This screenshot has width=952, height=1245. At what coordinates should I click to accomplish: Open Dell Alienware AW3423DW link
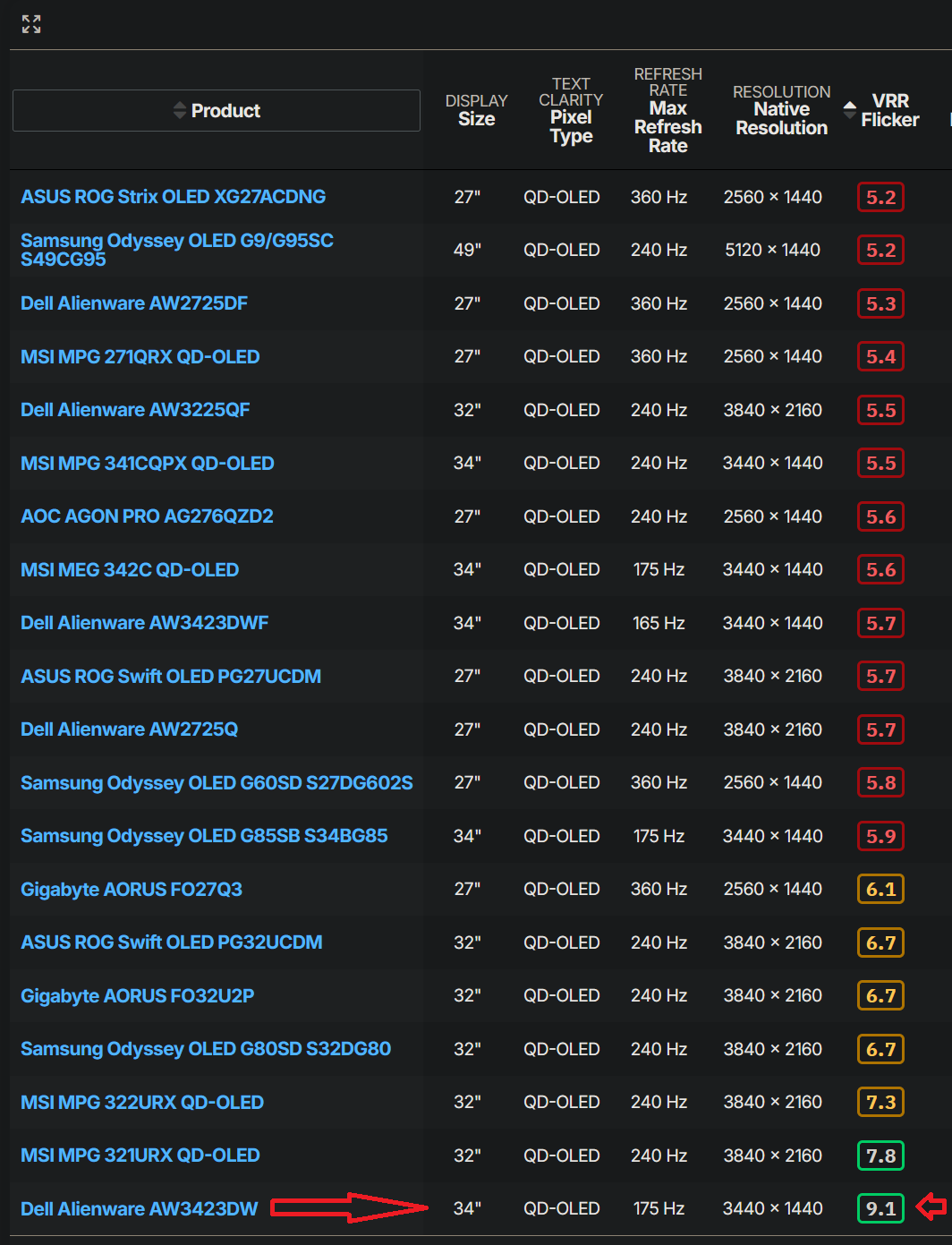pos(140,1208)
